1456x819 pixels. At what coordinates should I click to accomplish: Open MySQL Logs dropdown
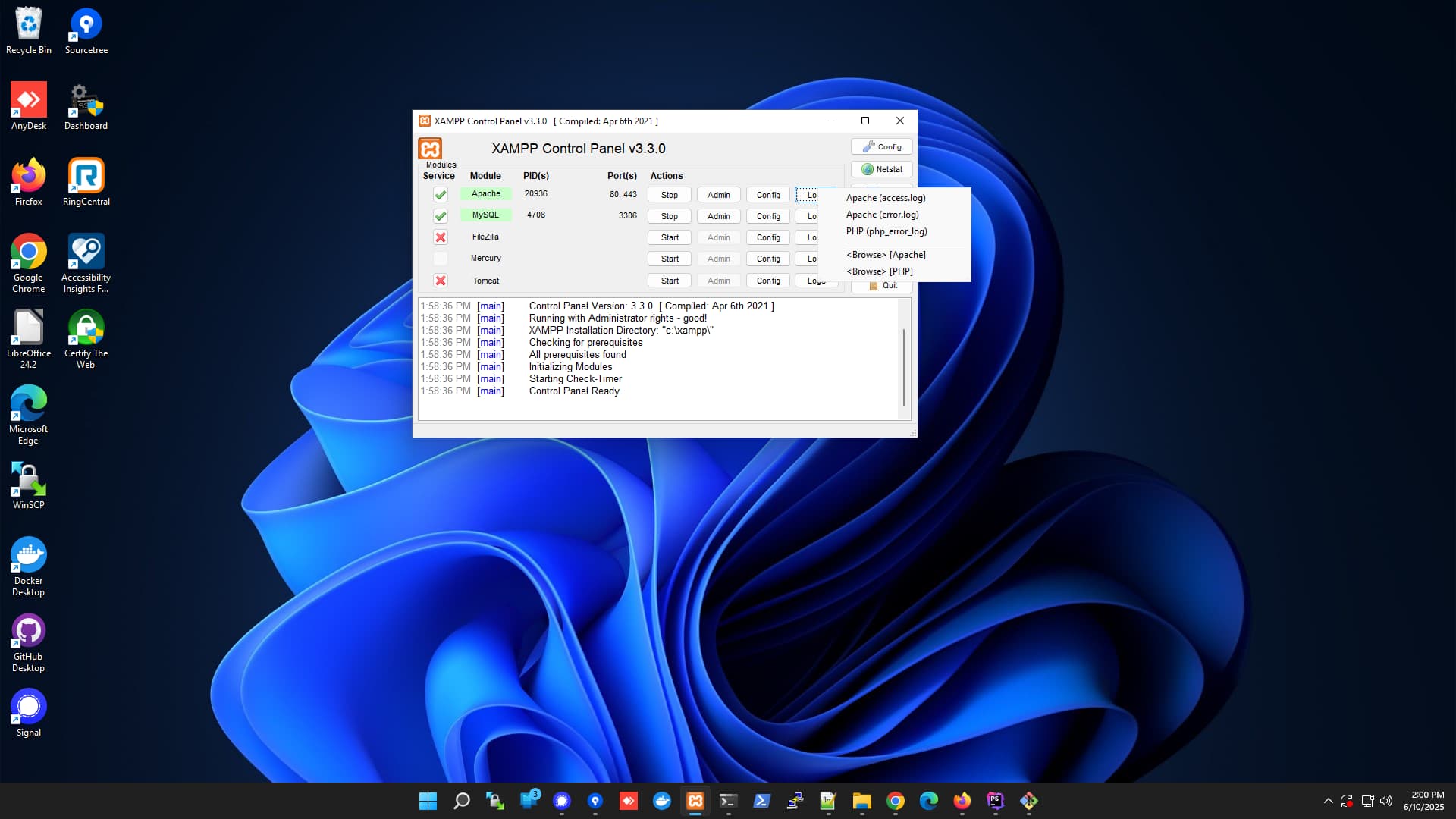click(808, 216)
